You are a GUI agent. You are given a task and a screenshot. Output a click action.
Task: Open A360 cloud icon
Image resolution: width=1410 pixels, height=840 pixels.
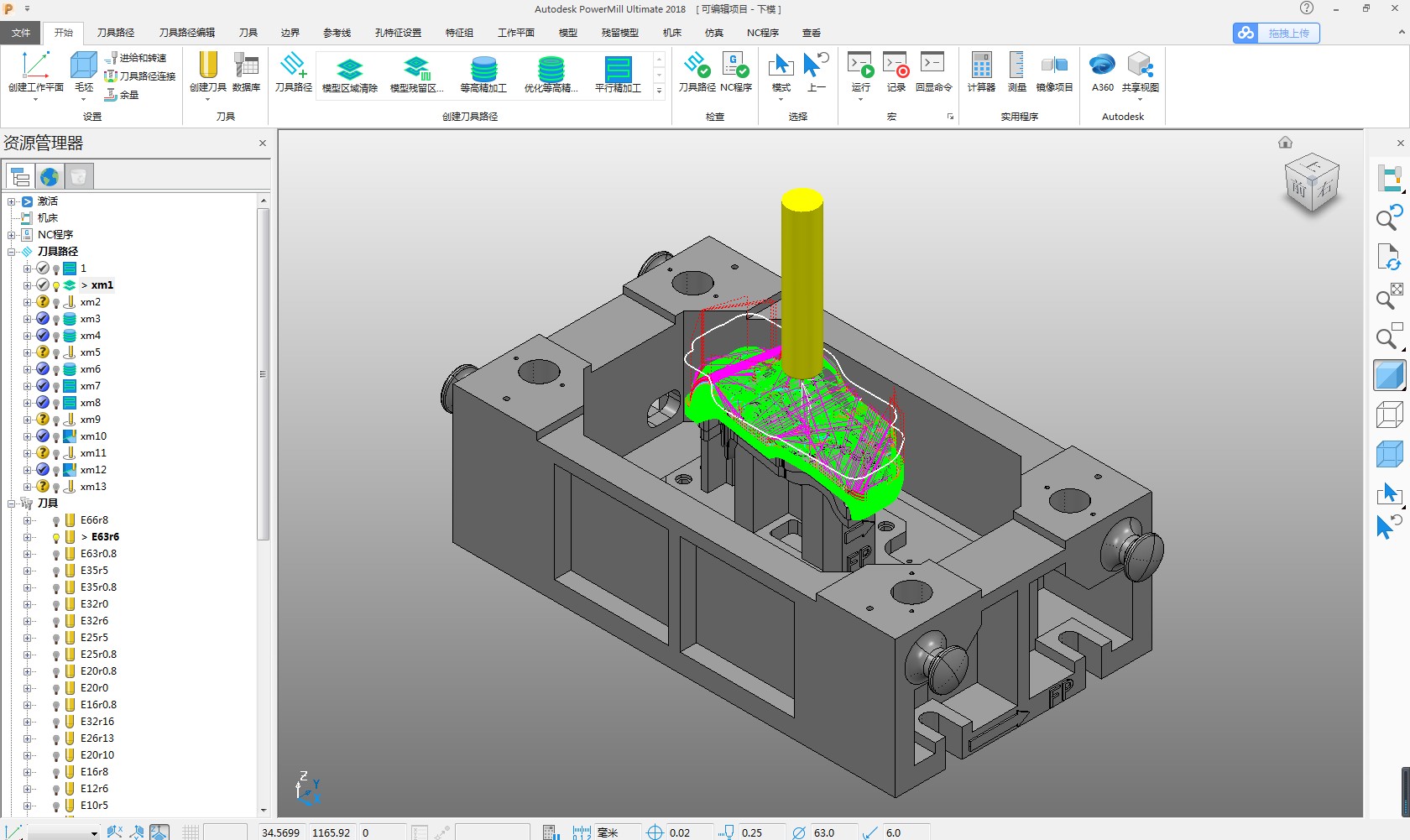tap(1102, 65)
